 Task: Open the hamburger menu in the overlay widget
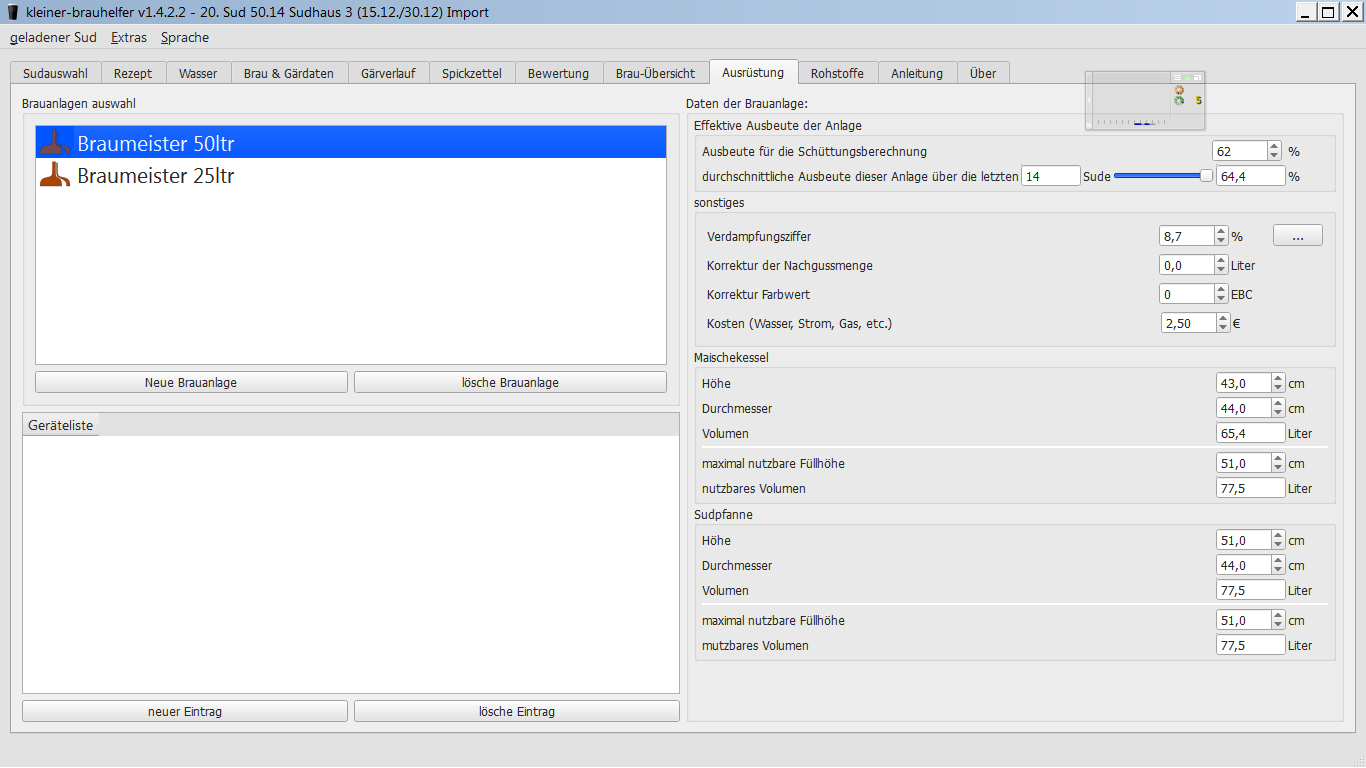pos(1177,77)
